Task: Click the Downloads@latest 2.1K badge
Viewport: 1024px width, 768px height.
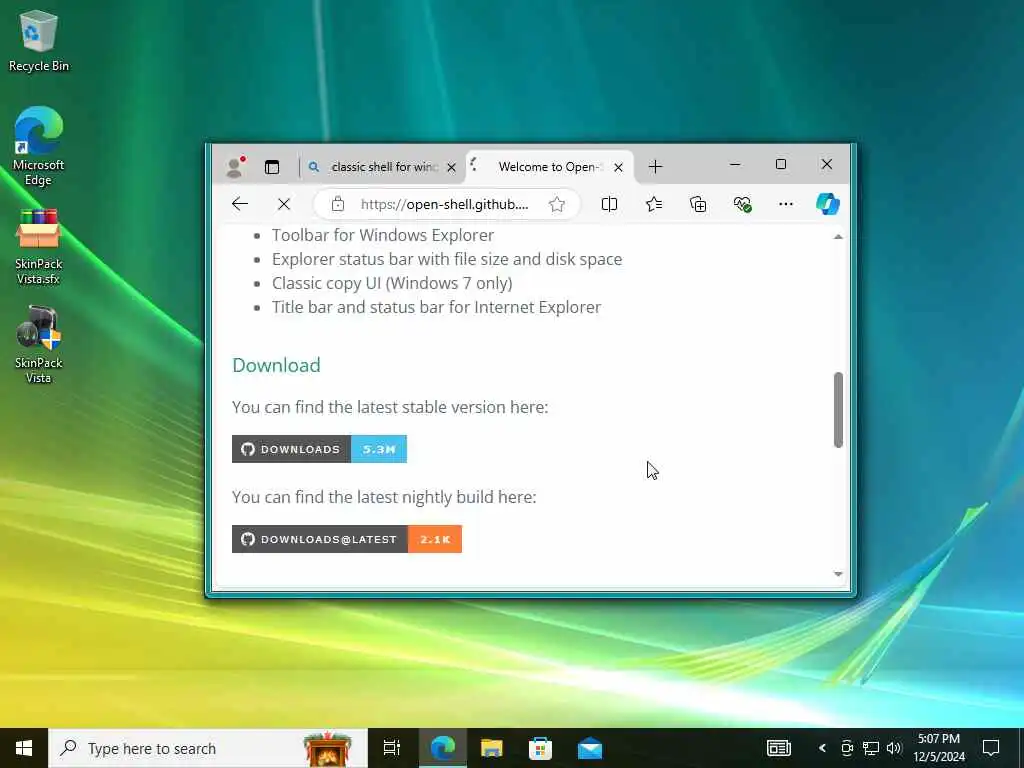Action: click(347, 539)
